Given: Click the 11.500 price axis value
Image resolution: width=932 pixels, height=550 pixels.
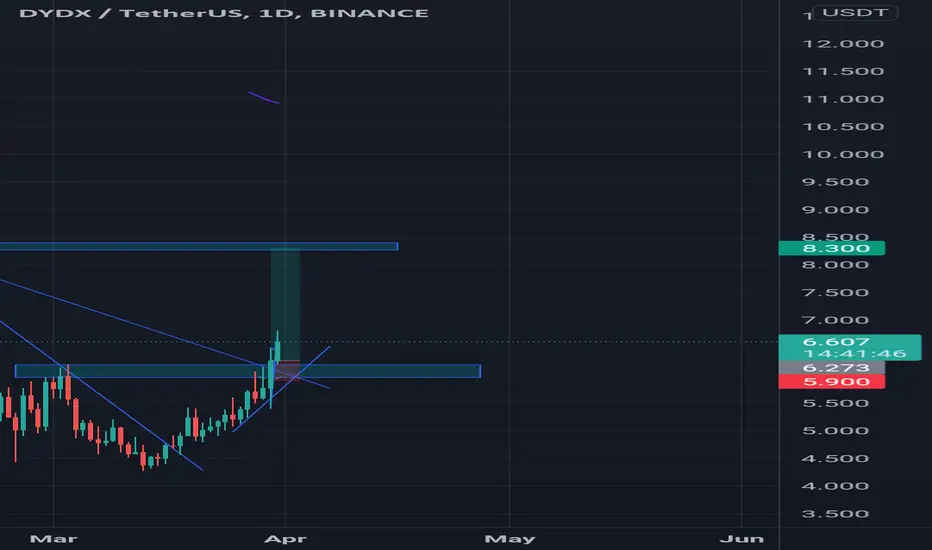Looking at the screenshot, I should pyautogui.click(x=843, y=71).
